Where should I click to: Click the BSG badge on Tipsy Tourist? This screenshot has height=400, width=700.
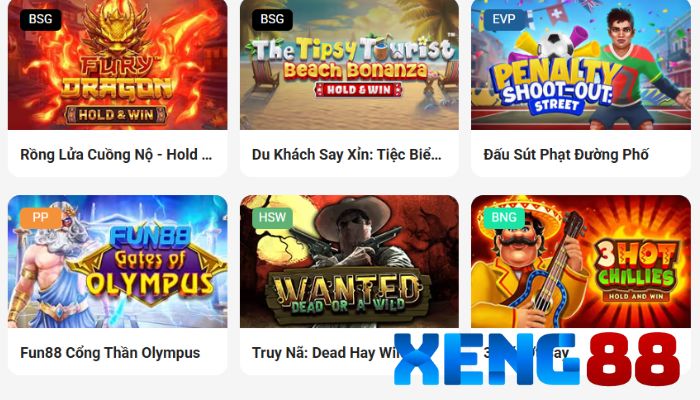pos(272,19)
